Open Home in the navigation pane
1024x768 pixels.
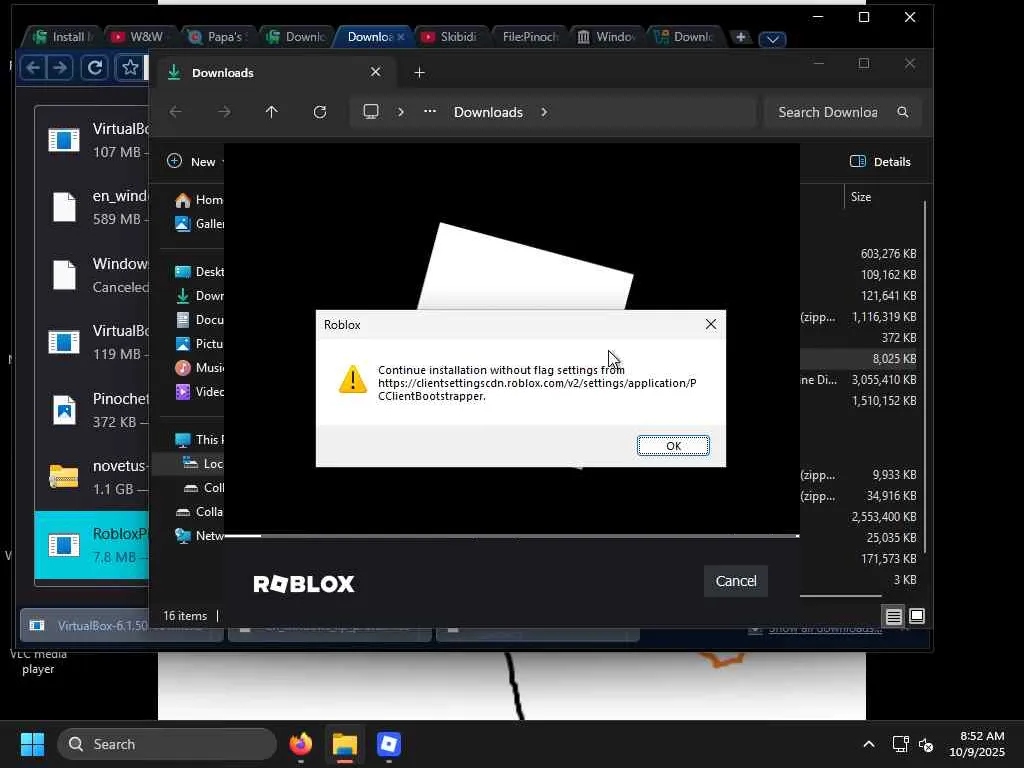(199, 200)
